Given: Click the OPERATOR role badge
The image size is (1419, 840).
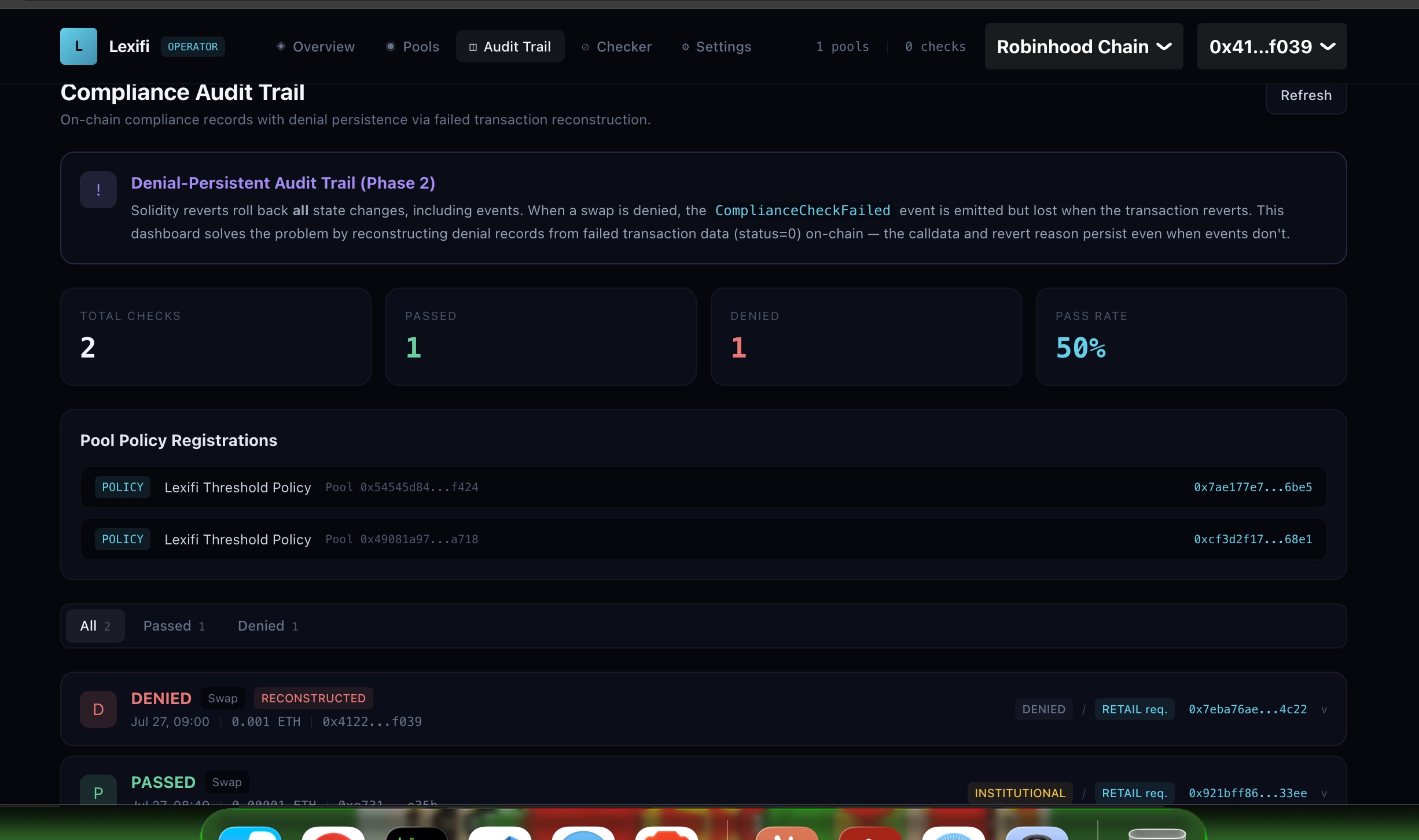Looking at the screenshot, I should [193, 46].
